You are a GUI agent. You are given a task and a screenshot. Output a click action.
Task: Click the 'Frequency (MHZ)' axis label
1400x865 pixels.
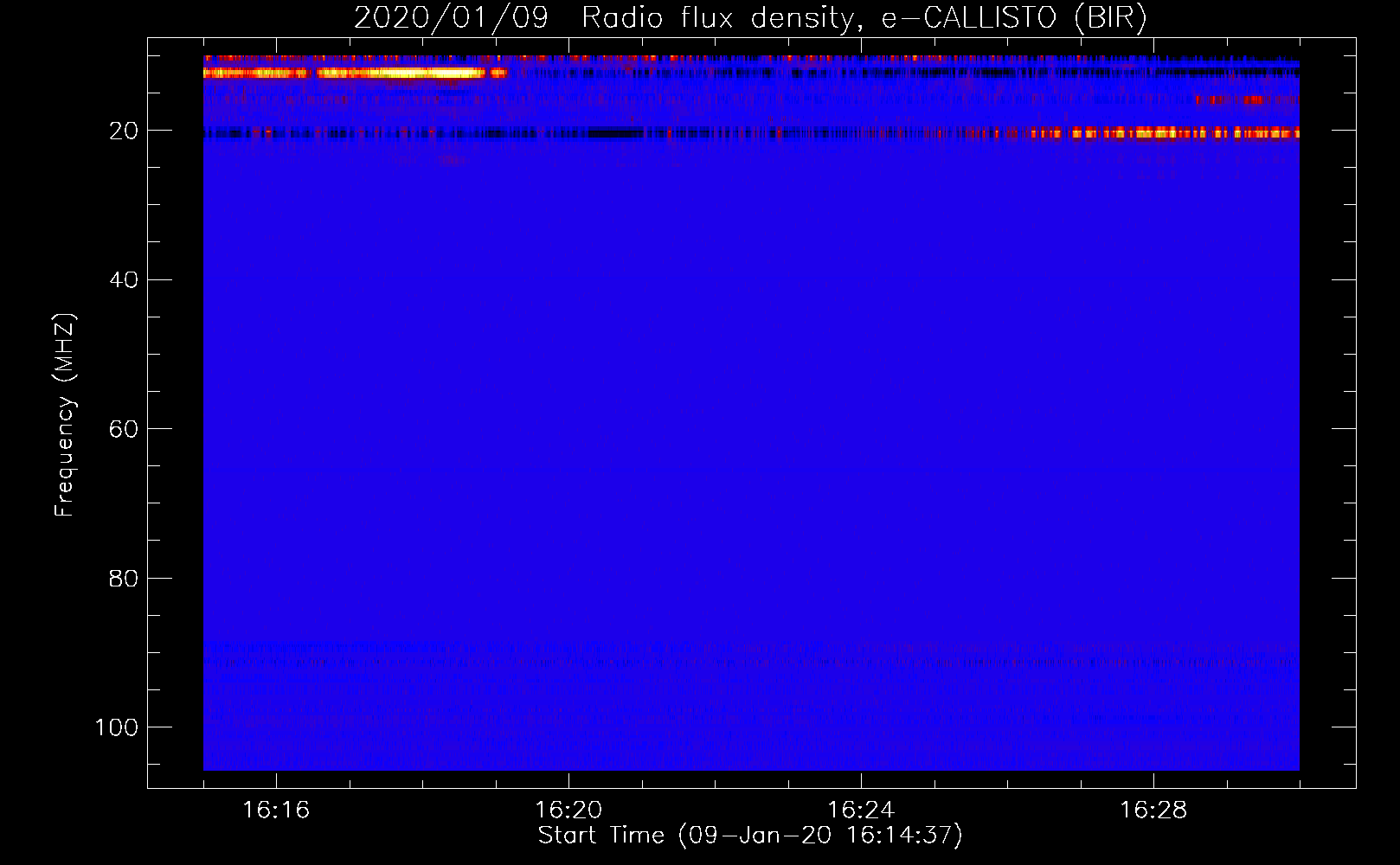pyautogui.click(x=65, y=414)
